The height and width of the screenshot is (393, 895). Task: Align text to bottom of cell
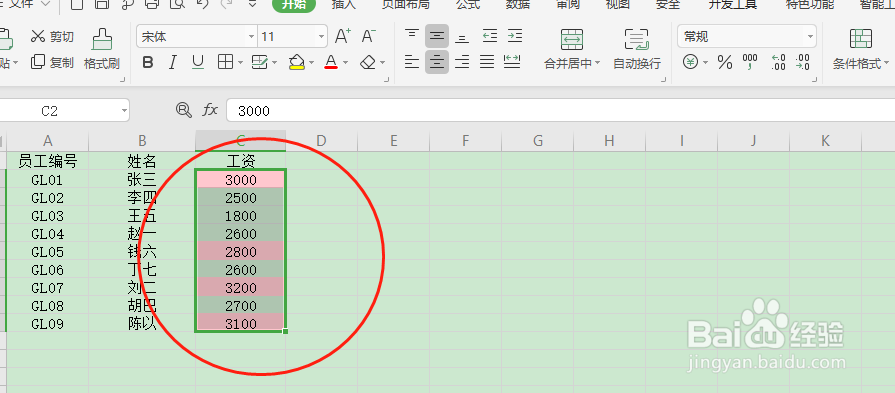(462, 37)
